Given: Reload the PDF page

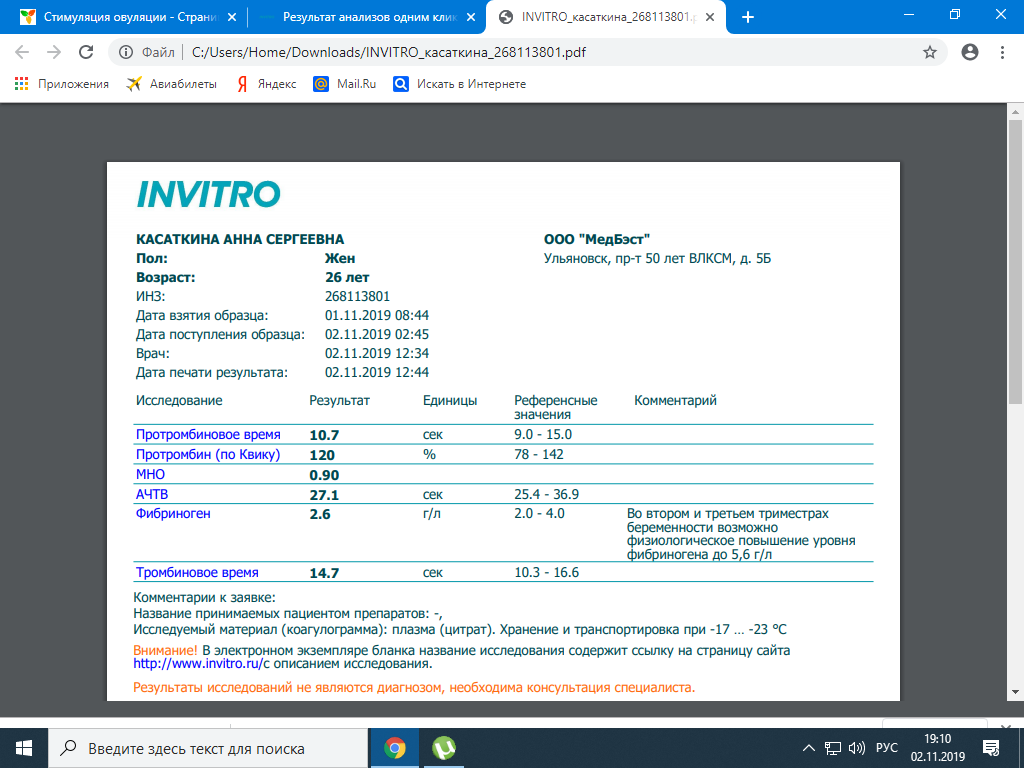Looking at the screenshot, I should (x=86, y=52).
